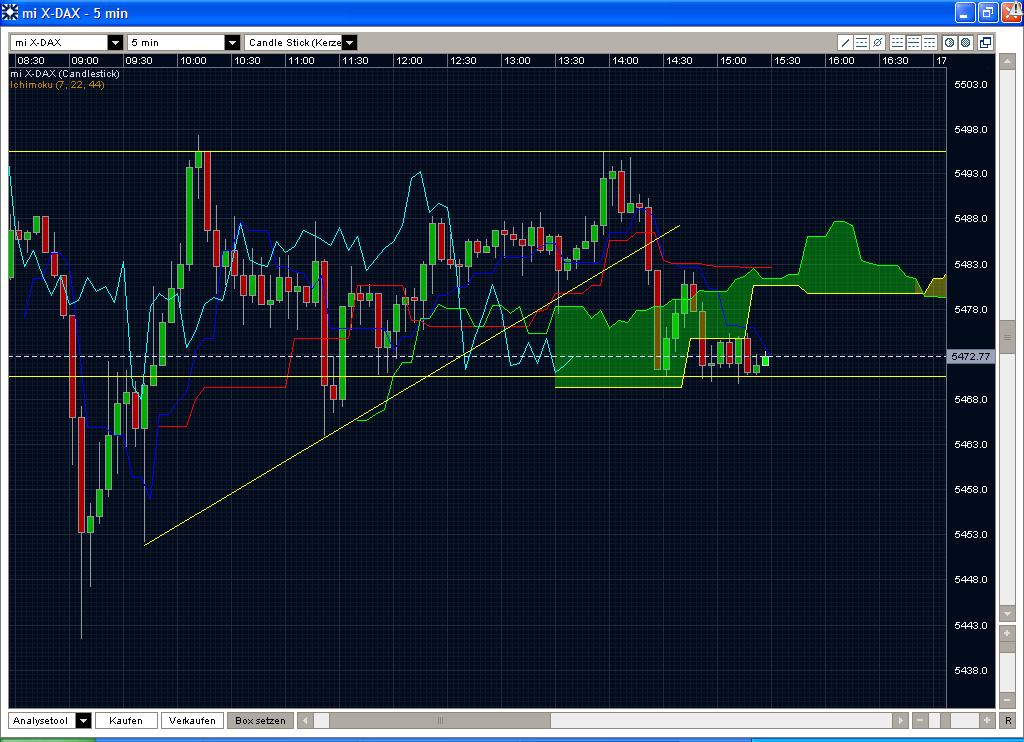The height and width of the screenshot is (742, 1024).
Task: Click the 5483.0 price axis label
Action: [x=970, y=265]
